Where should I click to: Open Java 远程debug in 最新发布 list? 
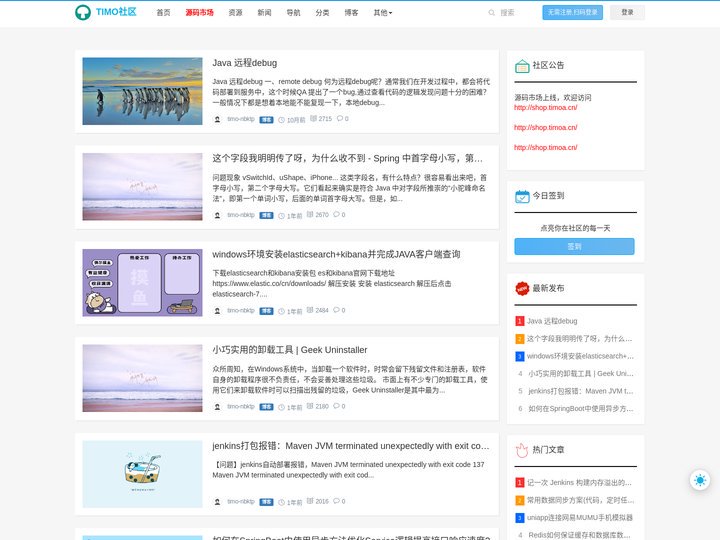pyautogui.click(x=552, y=321)
